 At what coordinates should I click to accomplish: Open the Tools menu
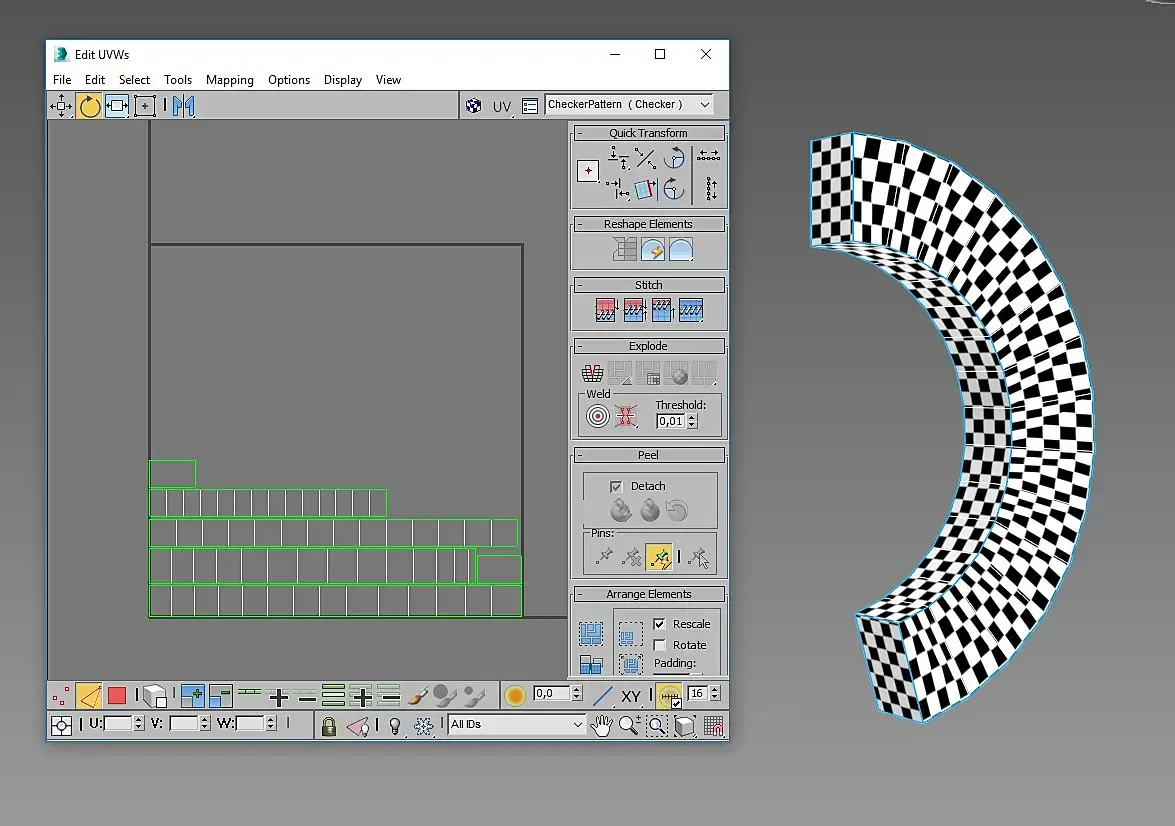click(x=178, y=79)
